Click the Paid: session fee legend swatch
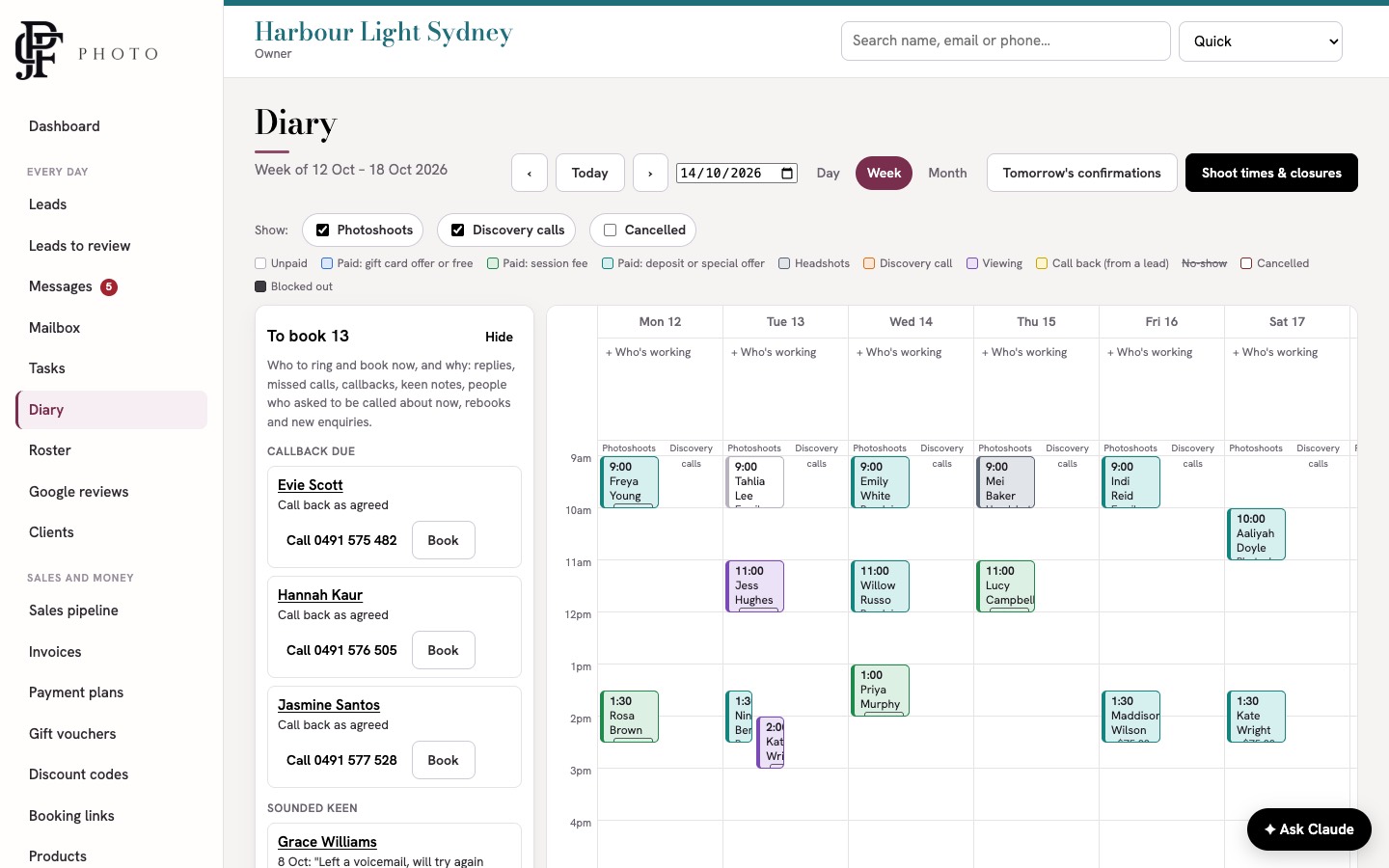 pyautogui.click(x=493, y=263)
